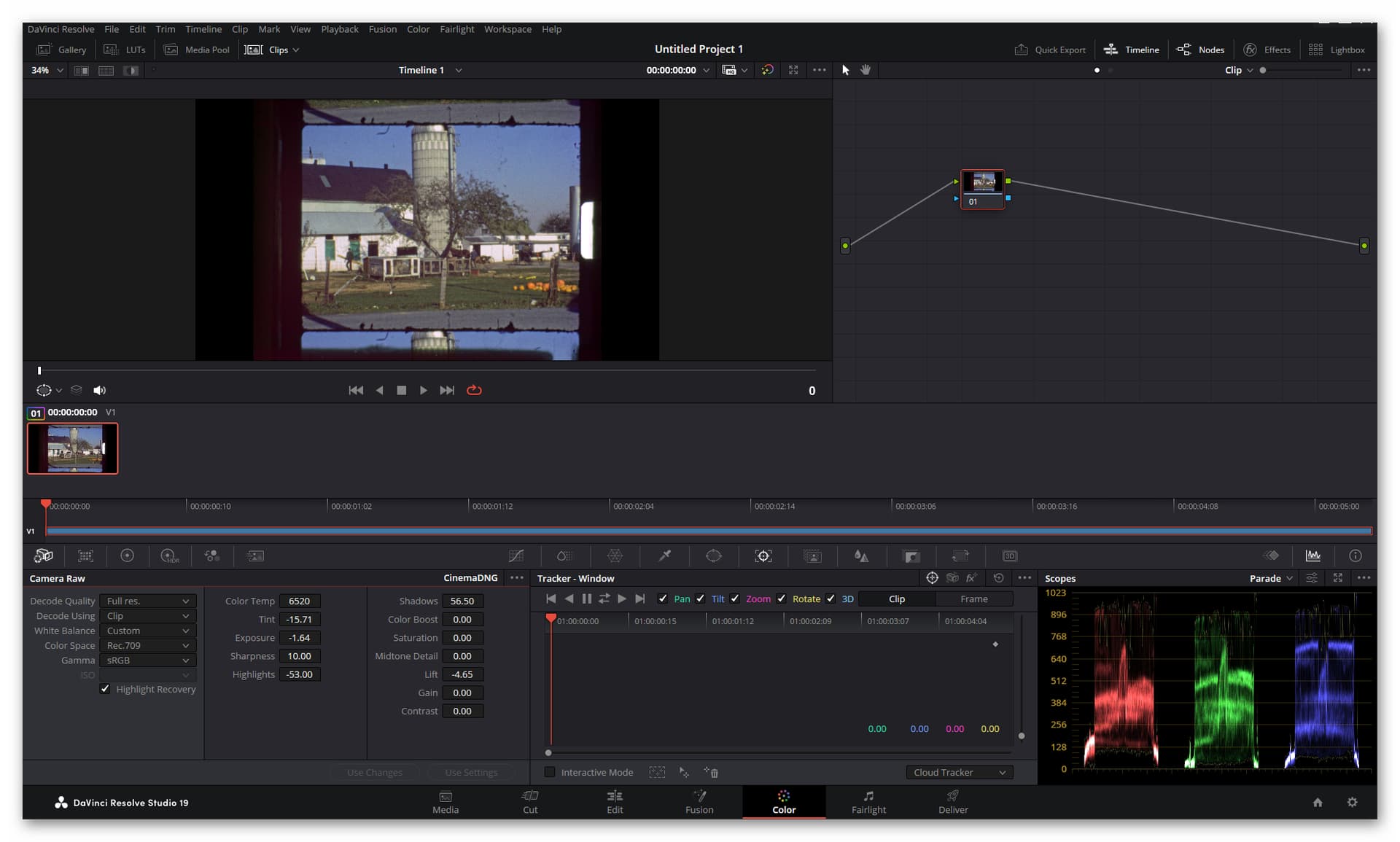Expand the Decode Quality dropdown
Viewport: 1400px width, 842px height.
pyautogui.click(x=147, y=601)
